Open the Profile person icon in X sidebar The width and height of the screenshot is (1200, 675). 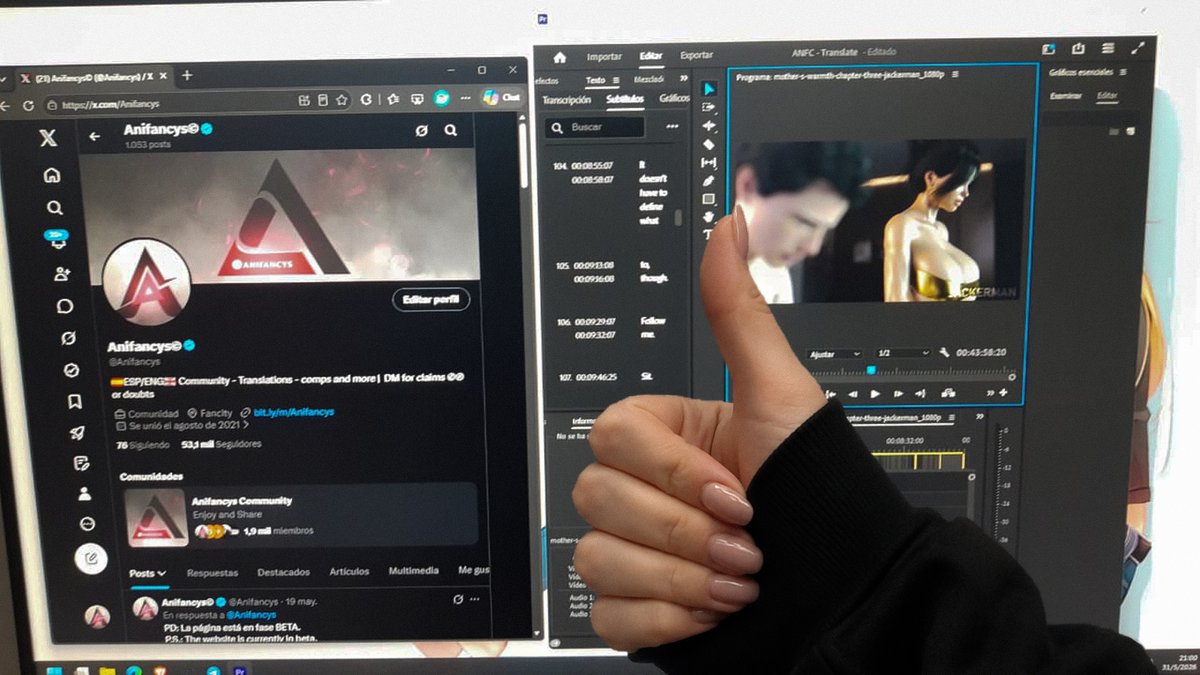click(84, 493)
